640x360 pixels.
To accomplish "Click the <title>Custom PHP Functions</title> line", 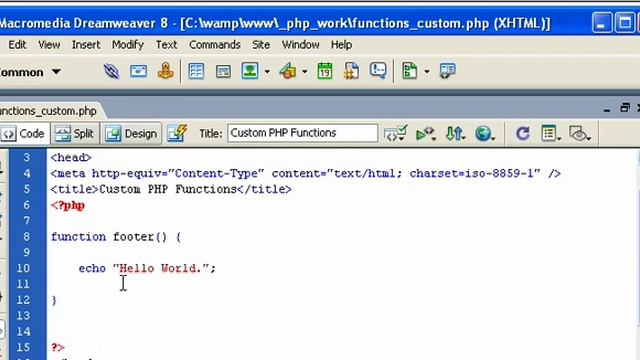I will (171, 189).
